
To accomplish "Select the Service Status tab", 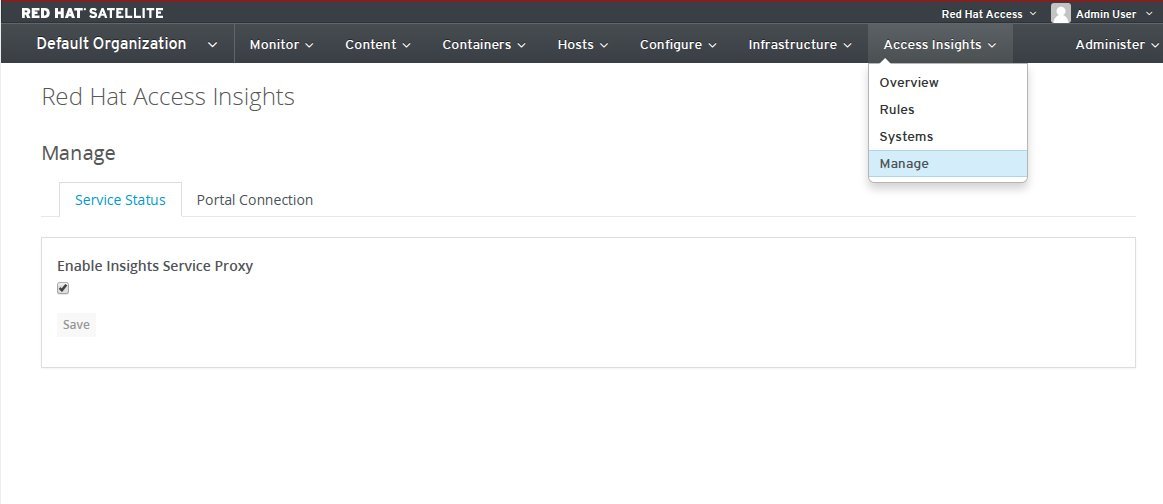I will 120,200.
